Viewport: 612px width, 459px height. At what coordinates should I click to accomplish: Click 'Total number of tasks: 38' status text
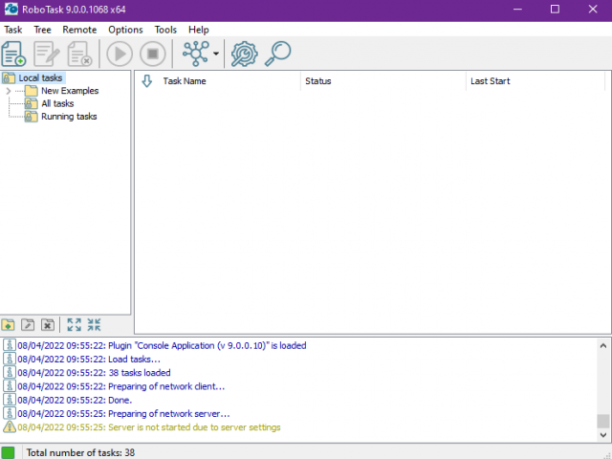pyautogui.click(x=80, y=453)
